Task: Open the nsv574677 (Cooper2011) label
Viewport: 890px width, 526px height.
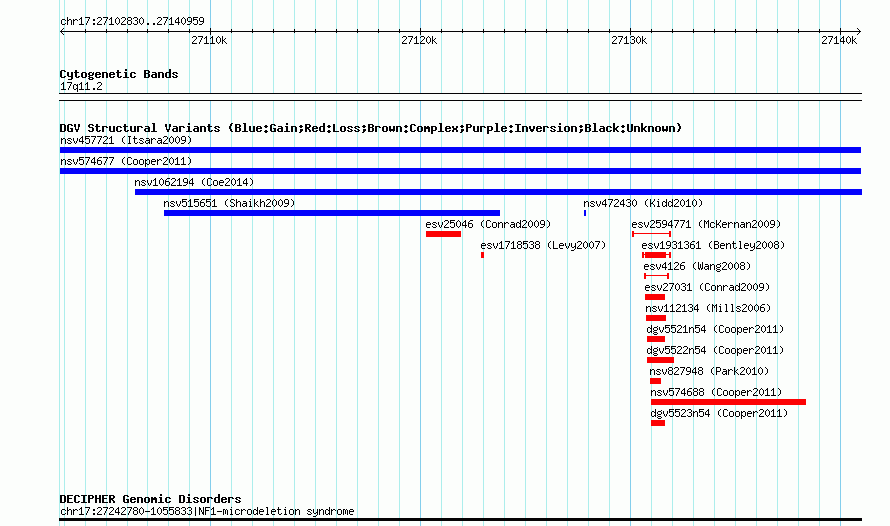Action: (x=126, y=161)
